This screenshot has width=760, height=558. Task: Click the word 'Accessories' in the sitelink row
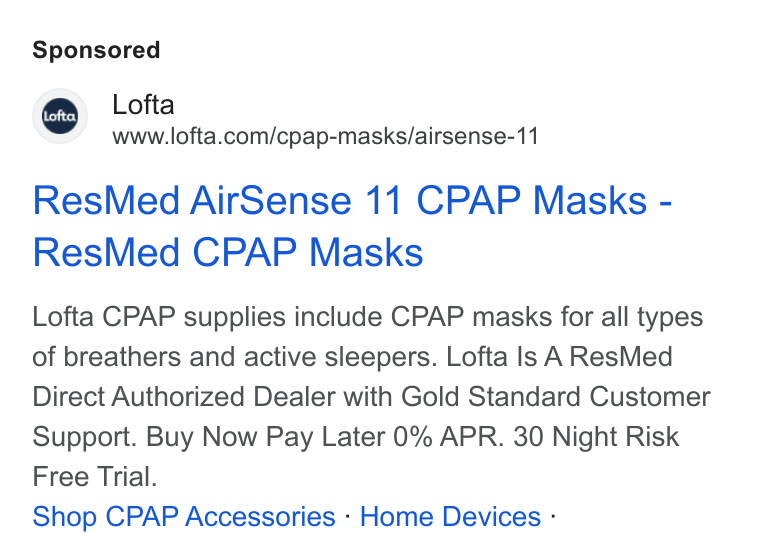[x=260, y=516]
